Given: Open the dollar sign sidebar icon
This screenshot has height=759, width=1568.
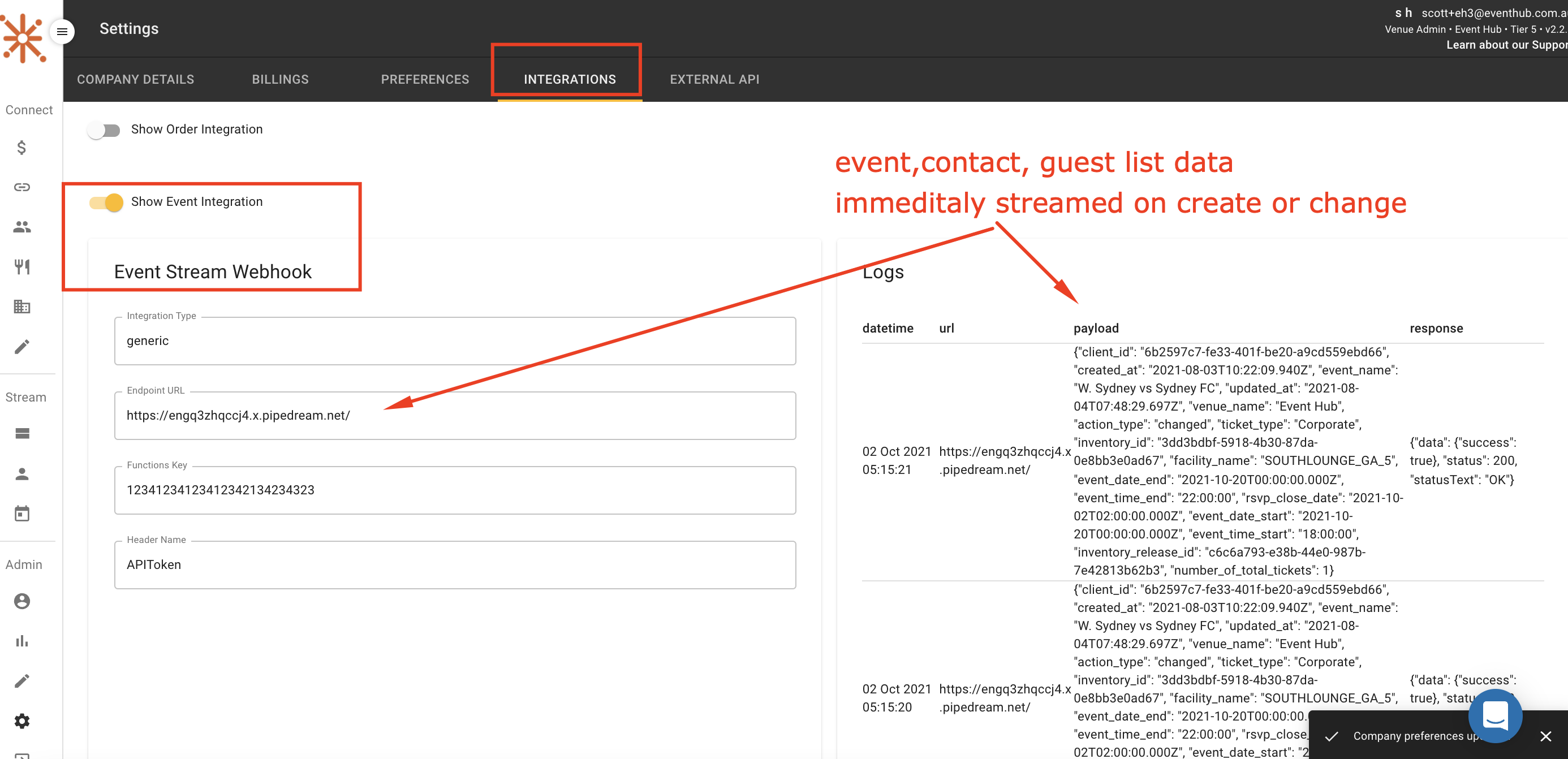Looking at the screenshot, I should click(22, 148).
